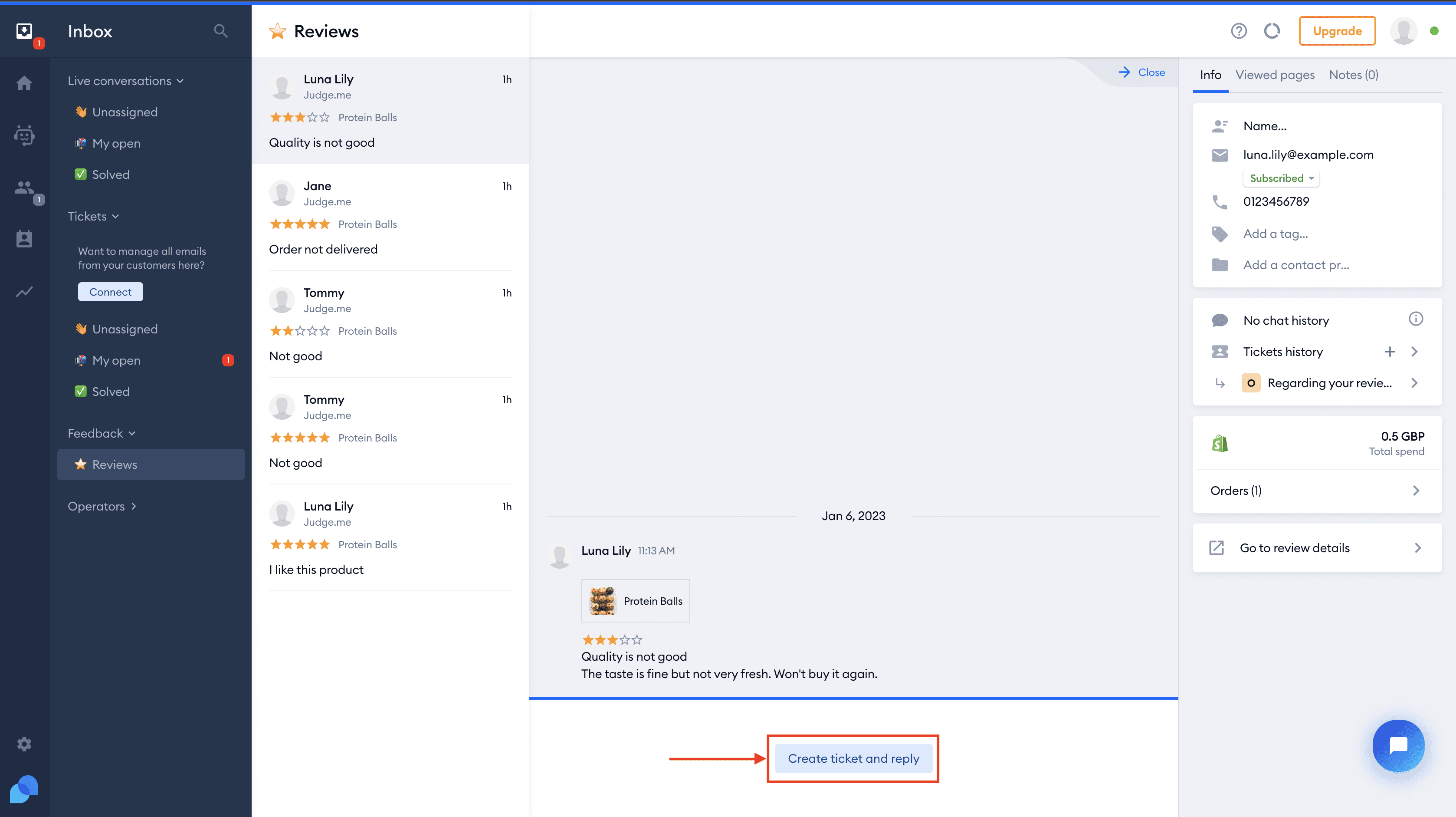Screen dimensions: 1456x817
Task: Open the analytics chart icon in sidebar
Action: click(24, 292)
